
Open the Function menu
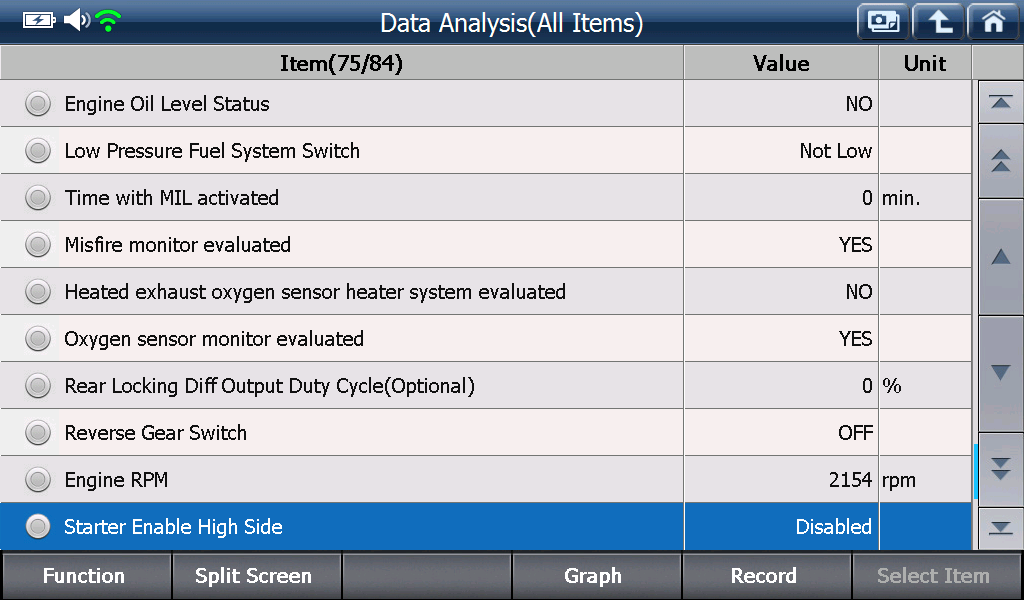point(86,576)
